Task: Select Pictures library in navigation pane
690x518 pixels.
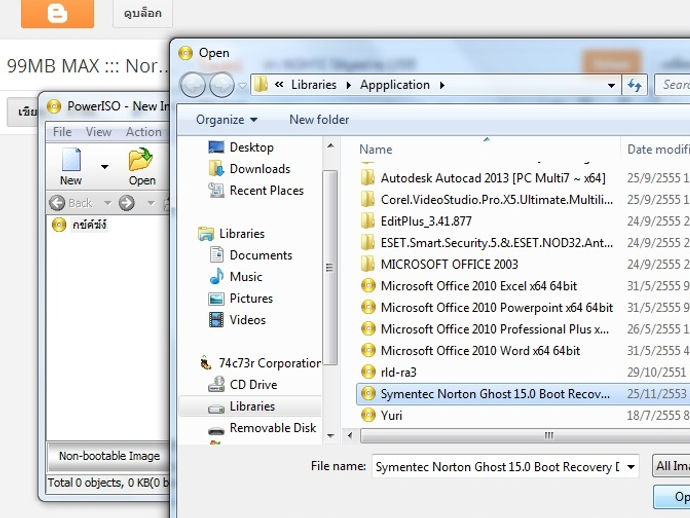Action: click(241, 298)
